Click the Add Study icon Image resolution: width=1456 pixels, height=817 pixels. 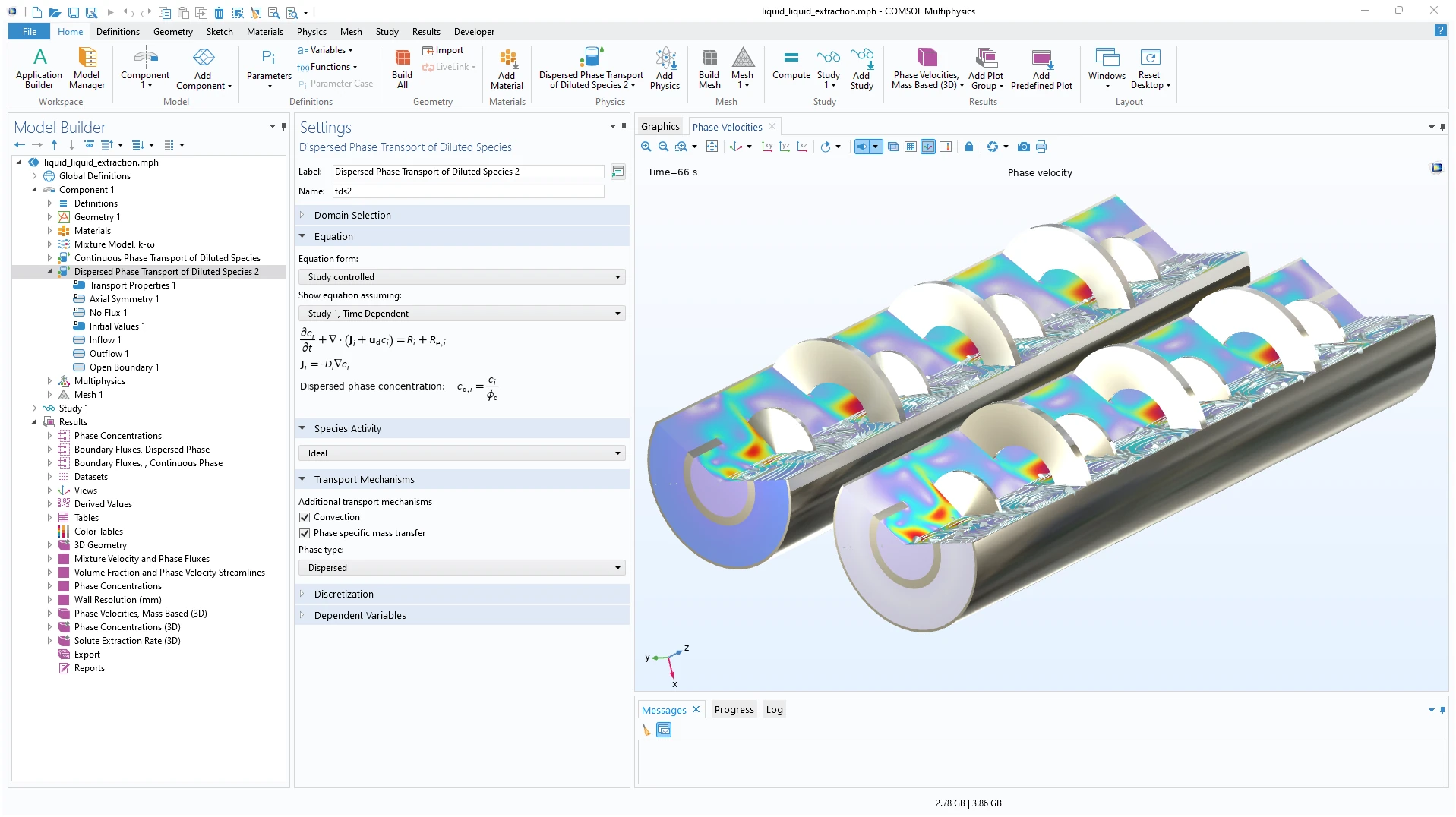[861, 68]
